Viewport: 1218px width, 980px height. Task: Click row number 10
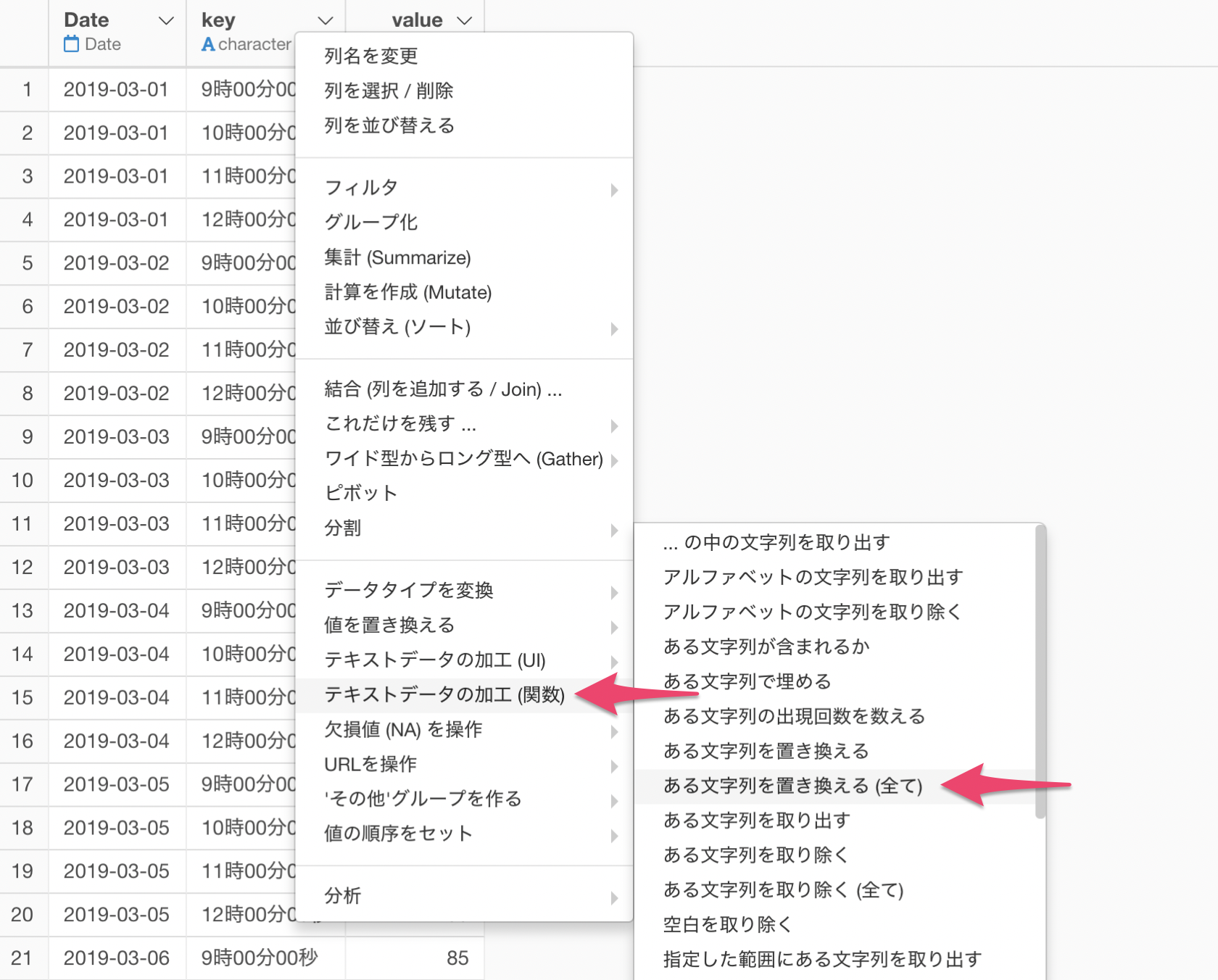22,481
